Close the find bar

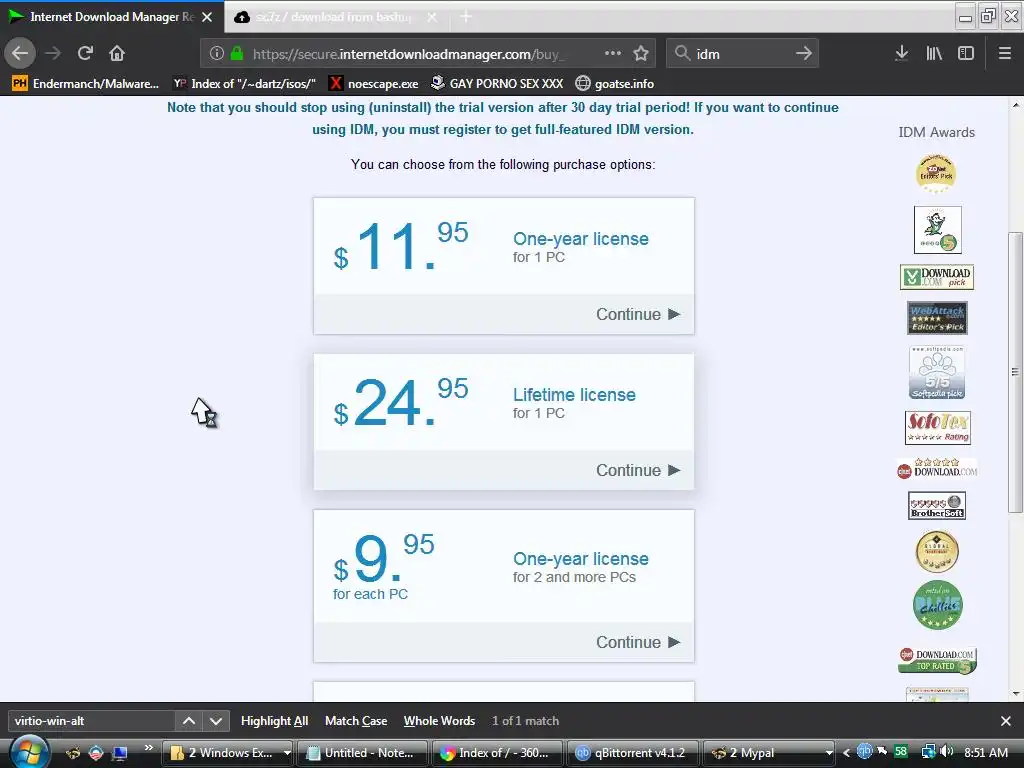coord(1006,721)
